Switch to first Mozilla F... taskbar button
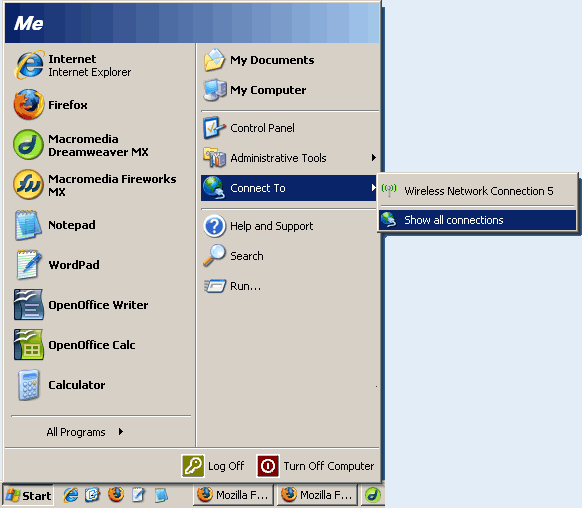The width and height of the screenshot is (582, 508). (233, 495)
